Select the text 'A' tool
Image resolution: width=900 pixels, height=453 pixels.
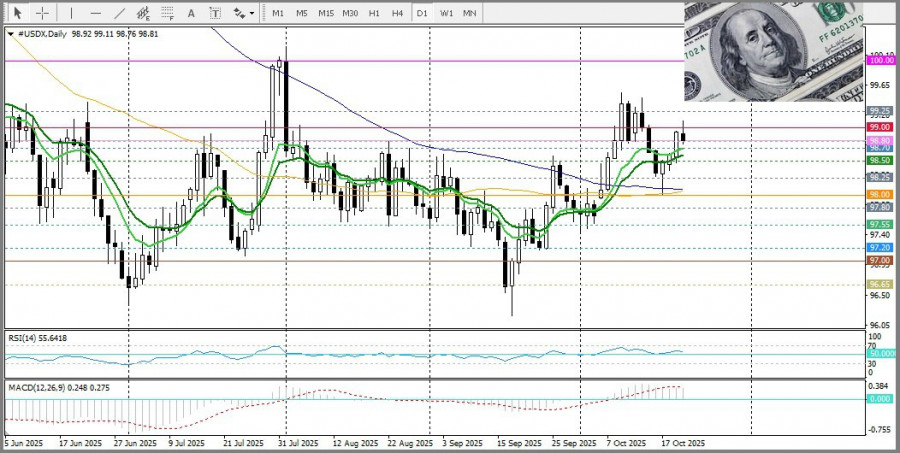click(x=193, y=13)
